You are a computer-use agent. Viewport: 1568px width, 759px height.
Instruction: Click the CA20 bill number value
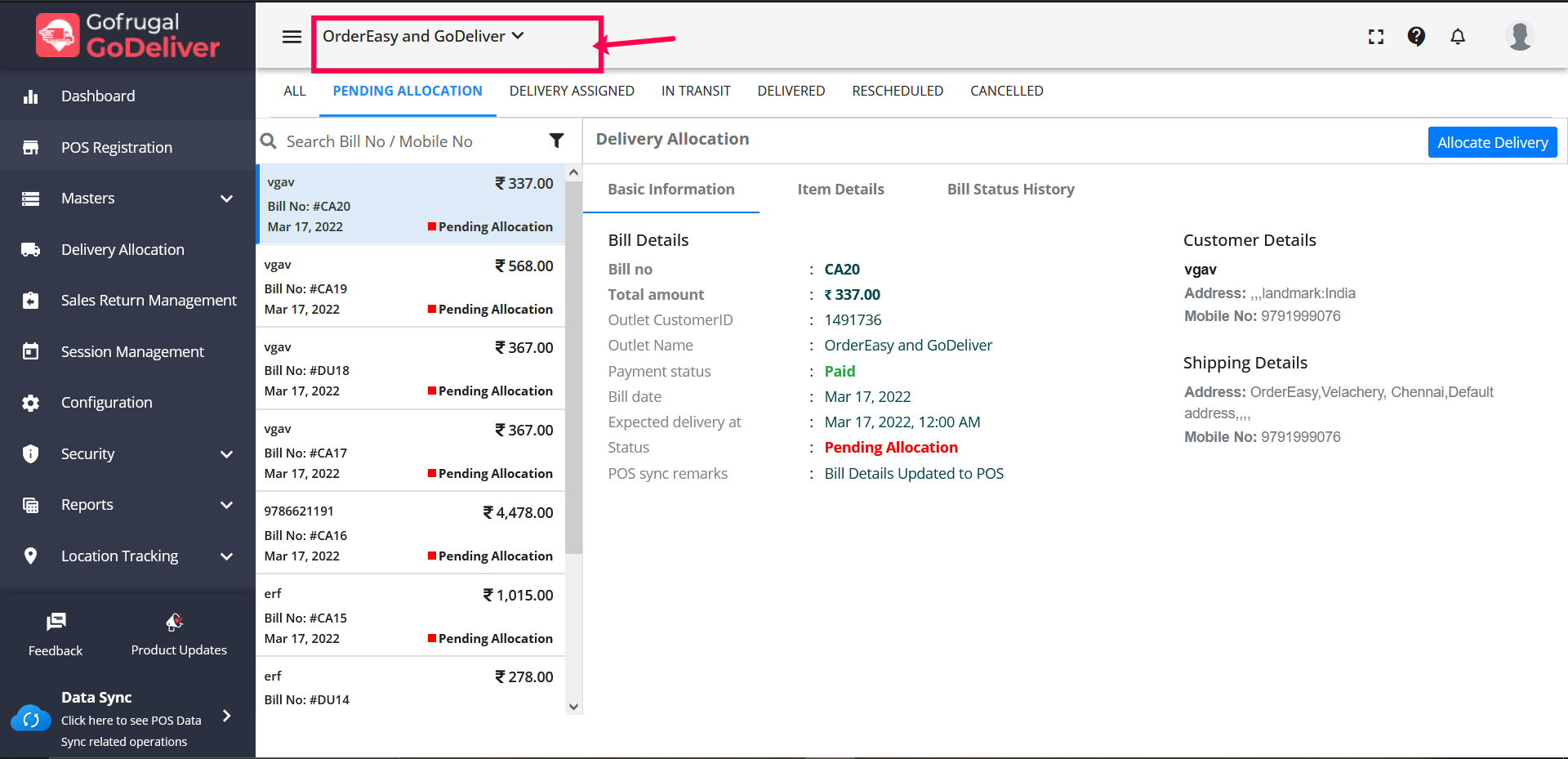tap(842, 270)
